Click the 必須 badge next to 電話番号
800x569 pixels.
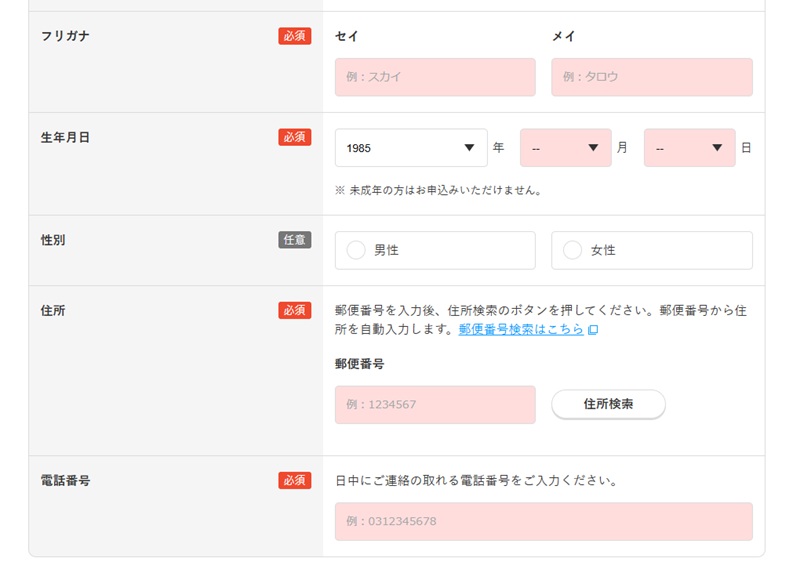[295, 480]
